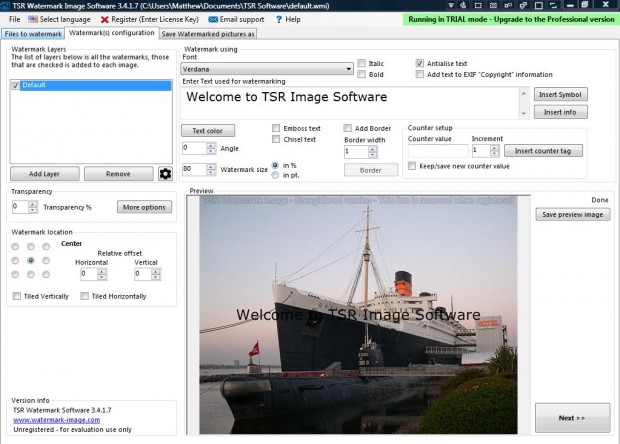Check Add text to EXIF Copyright information

point(420,74)
